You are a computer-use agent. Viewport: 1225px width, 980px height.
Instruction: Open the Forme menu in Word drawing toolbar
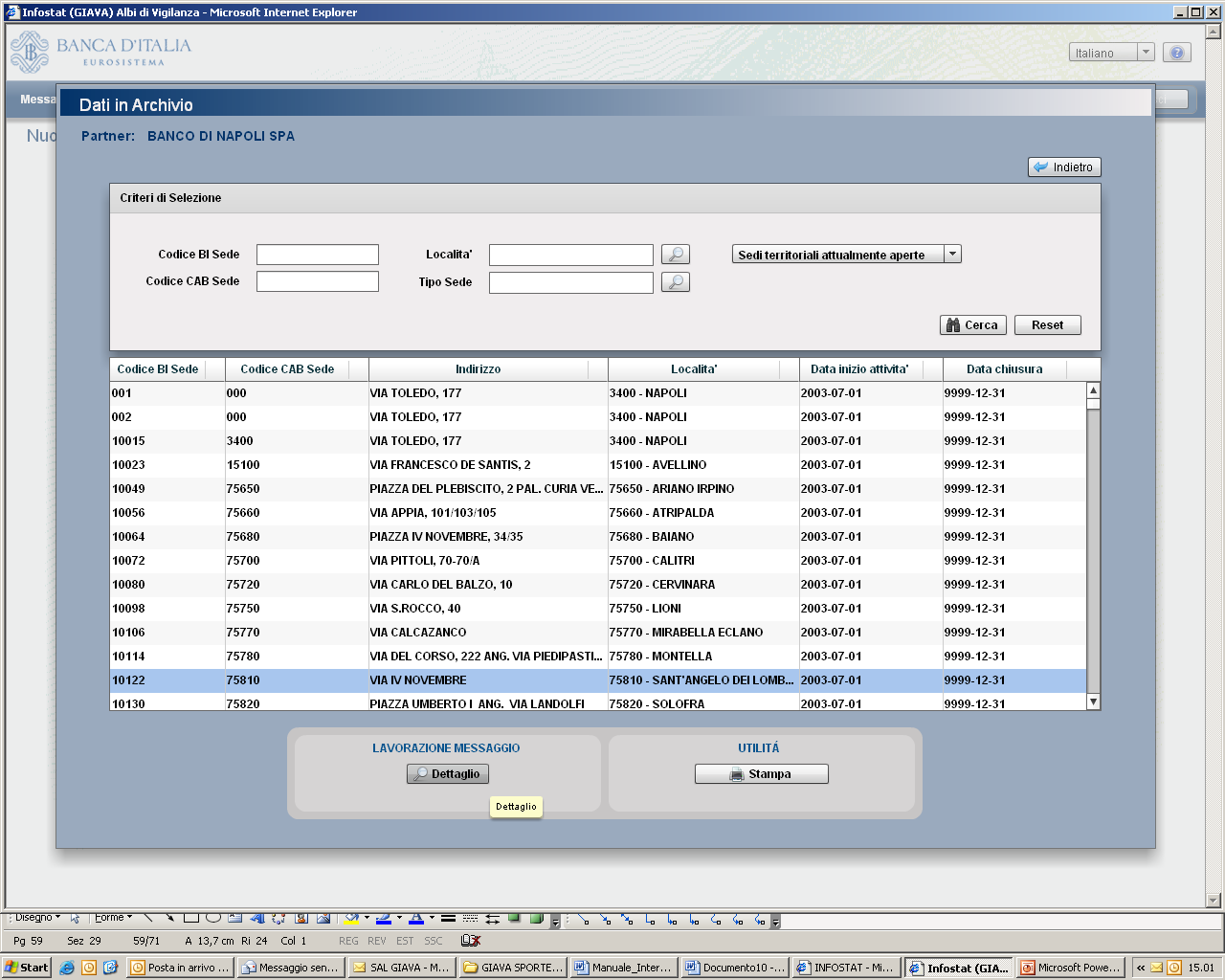[113, 918]
